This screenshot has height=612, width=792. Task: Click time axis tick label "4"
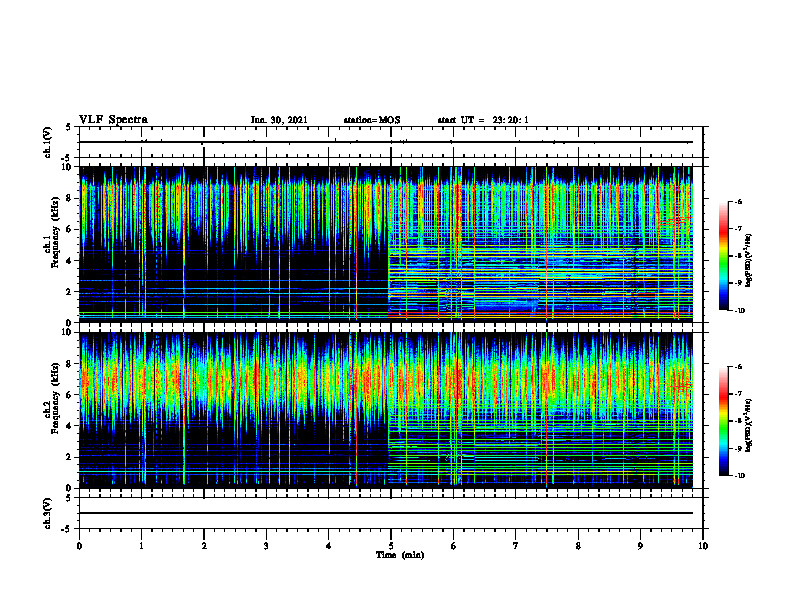click(x=329, y=546)
